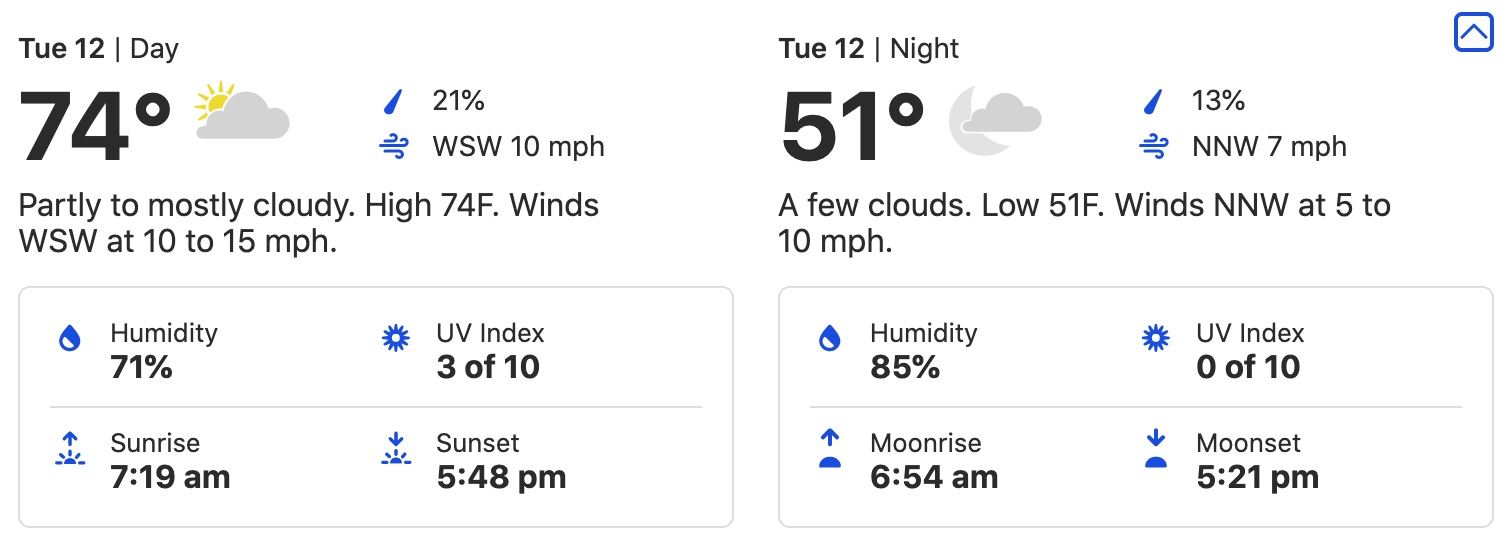Image resolution: width=1508 pixels, height=546 pixels.
Task: Click the partly cloudy sun icon
Action: 242,112
